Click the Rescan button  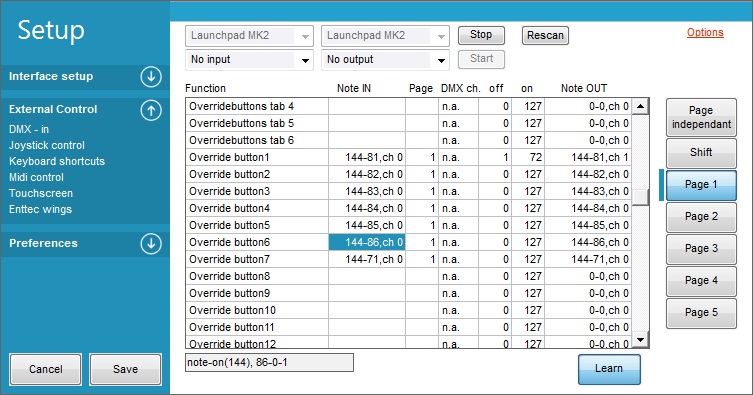pos(545,36)
